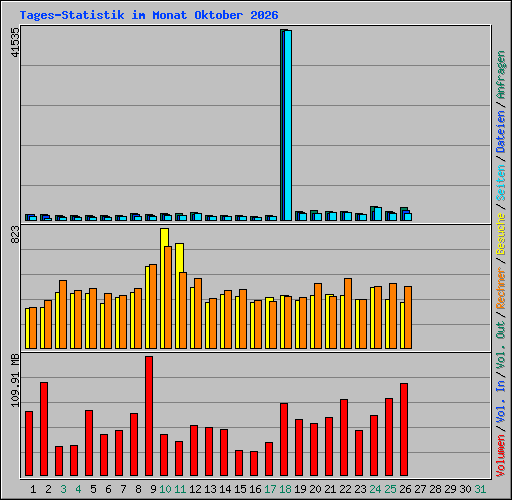Click day label 23 on the x-axis

[360, 489]
